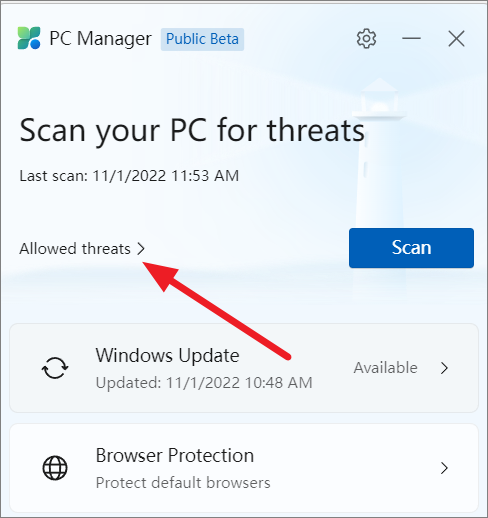Click the Protect default browsers subtitle
The height and width of the screenshot is (518, 488).
coord(183,483)
